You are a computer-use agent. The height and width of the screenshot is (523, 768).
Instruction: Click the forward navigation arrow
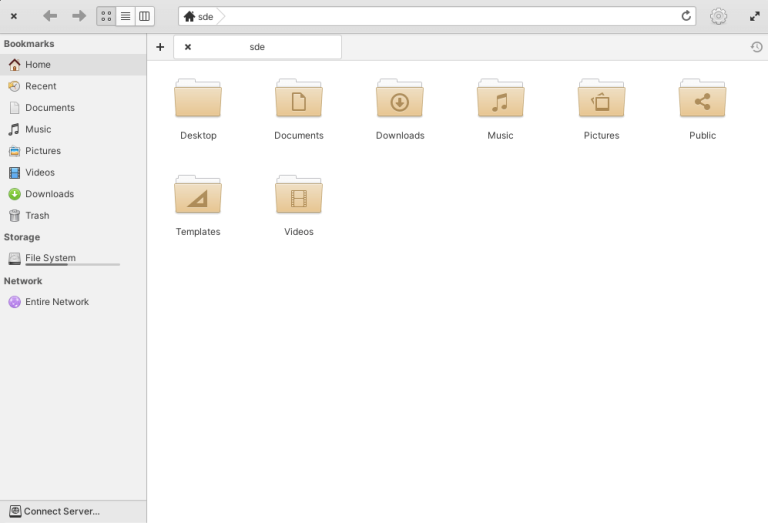tap(79, 16)
